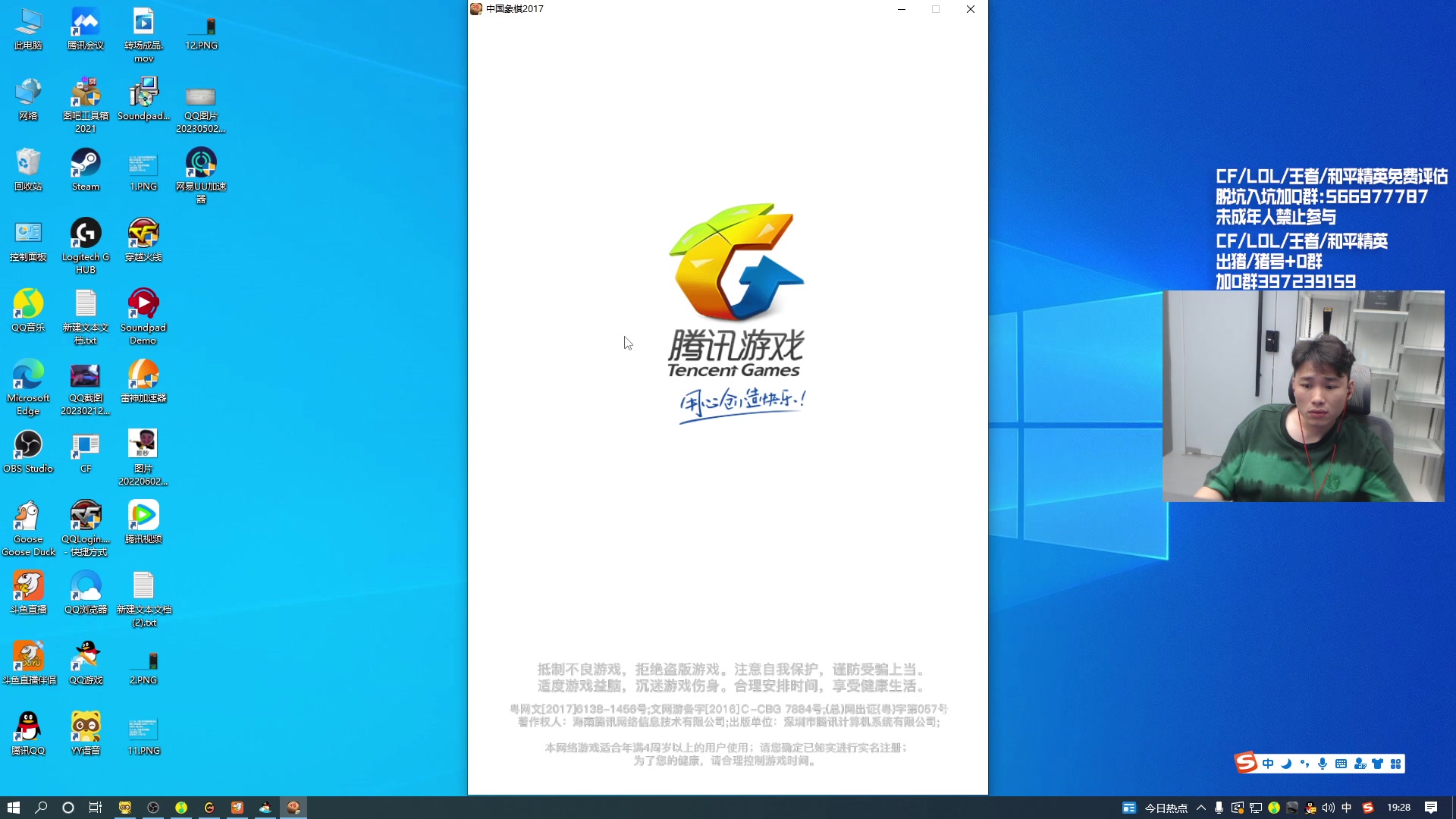Click the webcam video overlay

pyautogui.click(x=1303, y=396)
